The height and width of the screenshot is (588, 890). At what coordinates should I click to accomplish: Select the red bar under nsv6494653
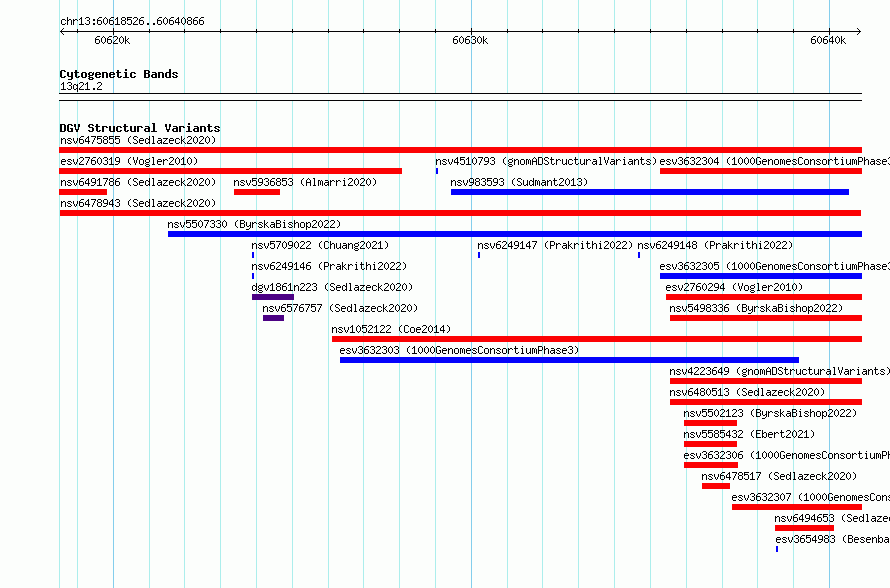(804, 528)
